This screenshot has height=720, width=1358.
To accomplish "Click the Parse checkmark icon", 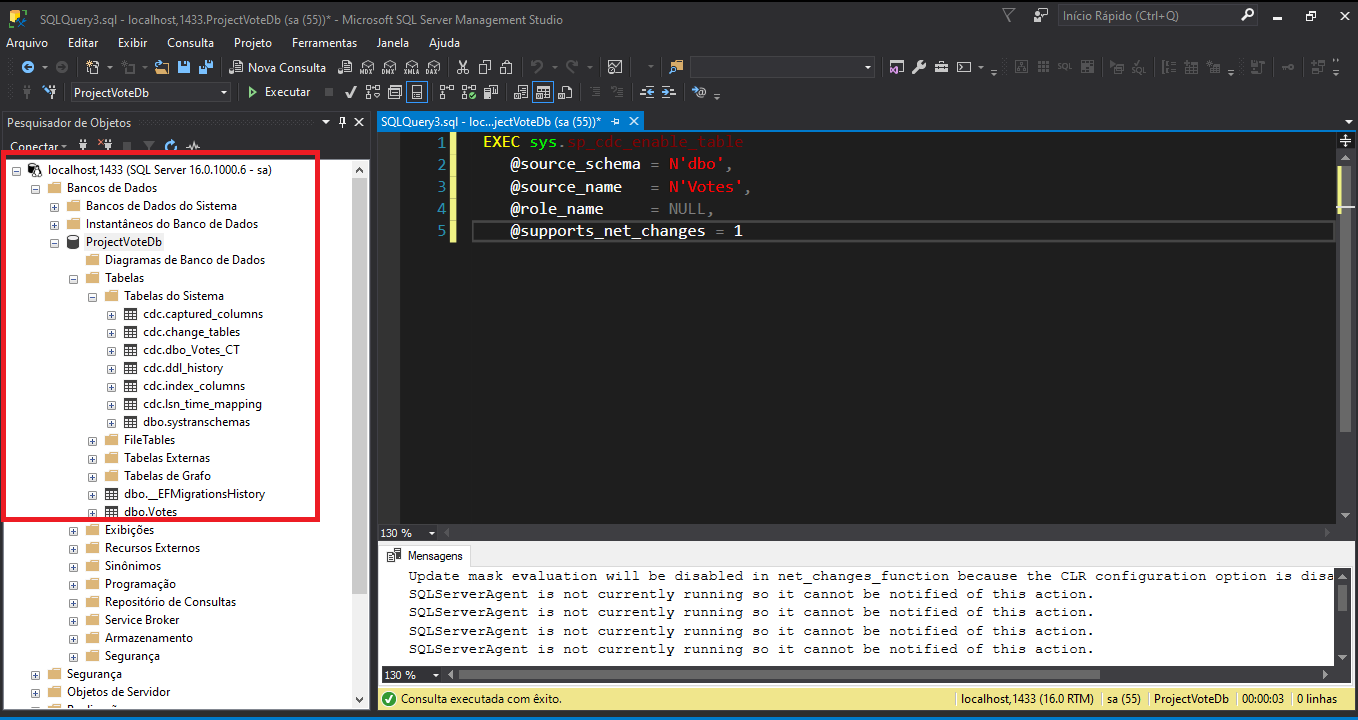I will pyautogui.click(x=350, y=92).
